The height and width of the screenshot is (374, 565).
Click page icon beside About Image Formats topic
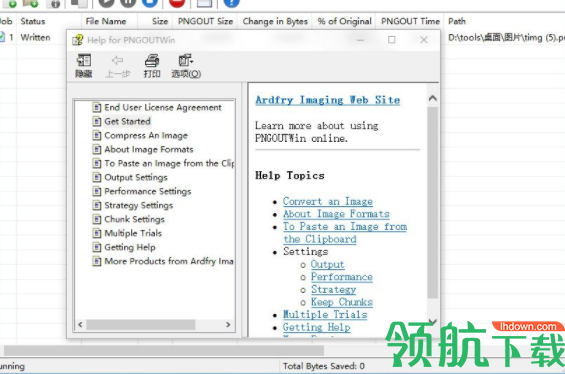click(x=97, y=149)
